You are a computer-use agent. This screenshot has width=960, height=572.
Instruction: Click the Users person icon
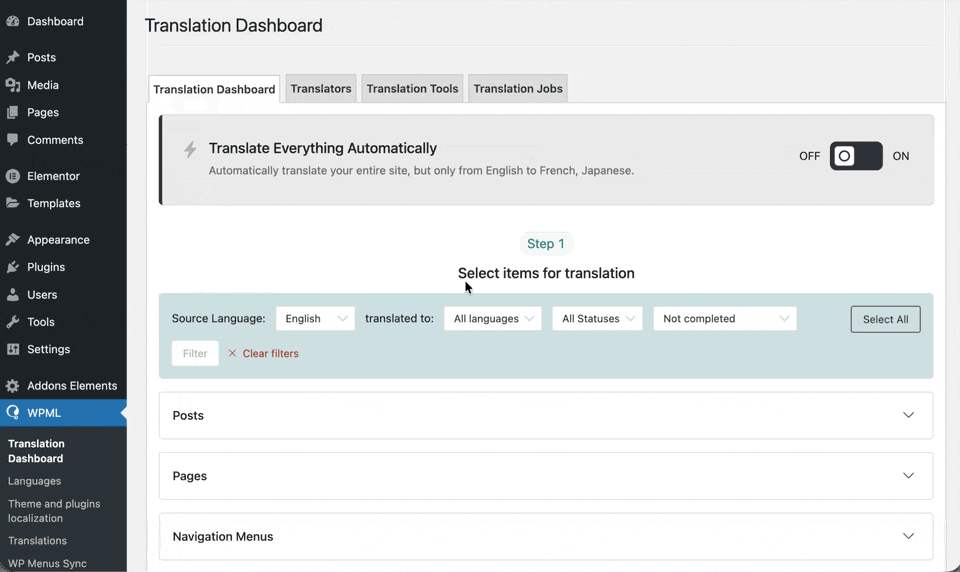pyautogui.click(x=12, y=295)
